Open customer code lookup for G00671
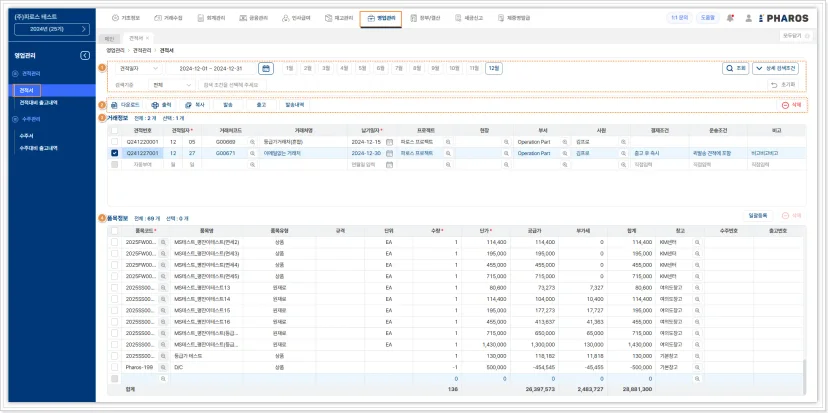Image resolution: width=828 pixels, height=413 pixels. click(252, 153)
